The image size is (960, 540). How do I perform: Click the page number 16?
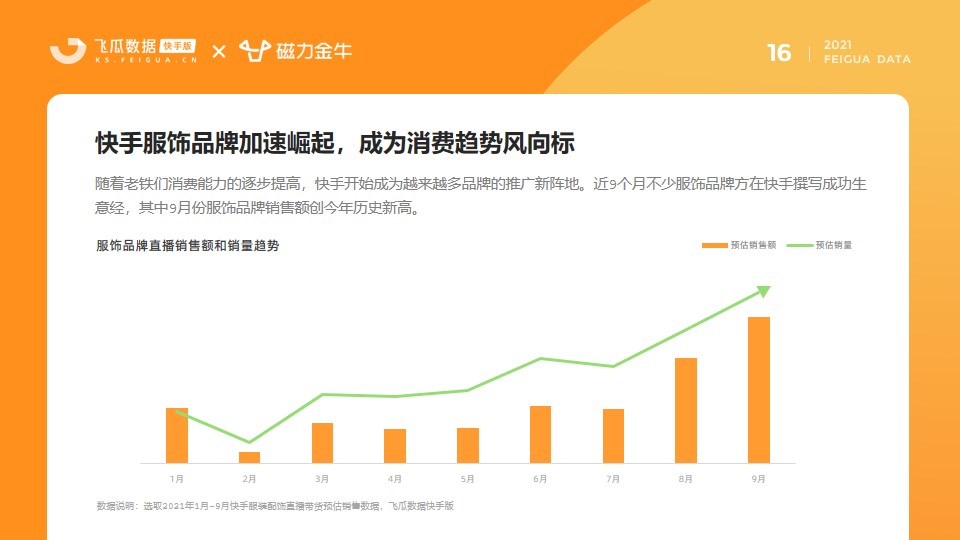[x=779, y=53]
